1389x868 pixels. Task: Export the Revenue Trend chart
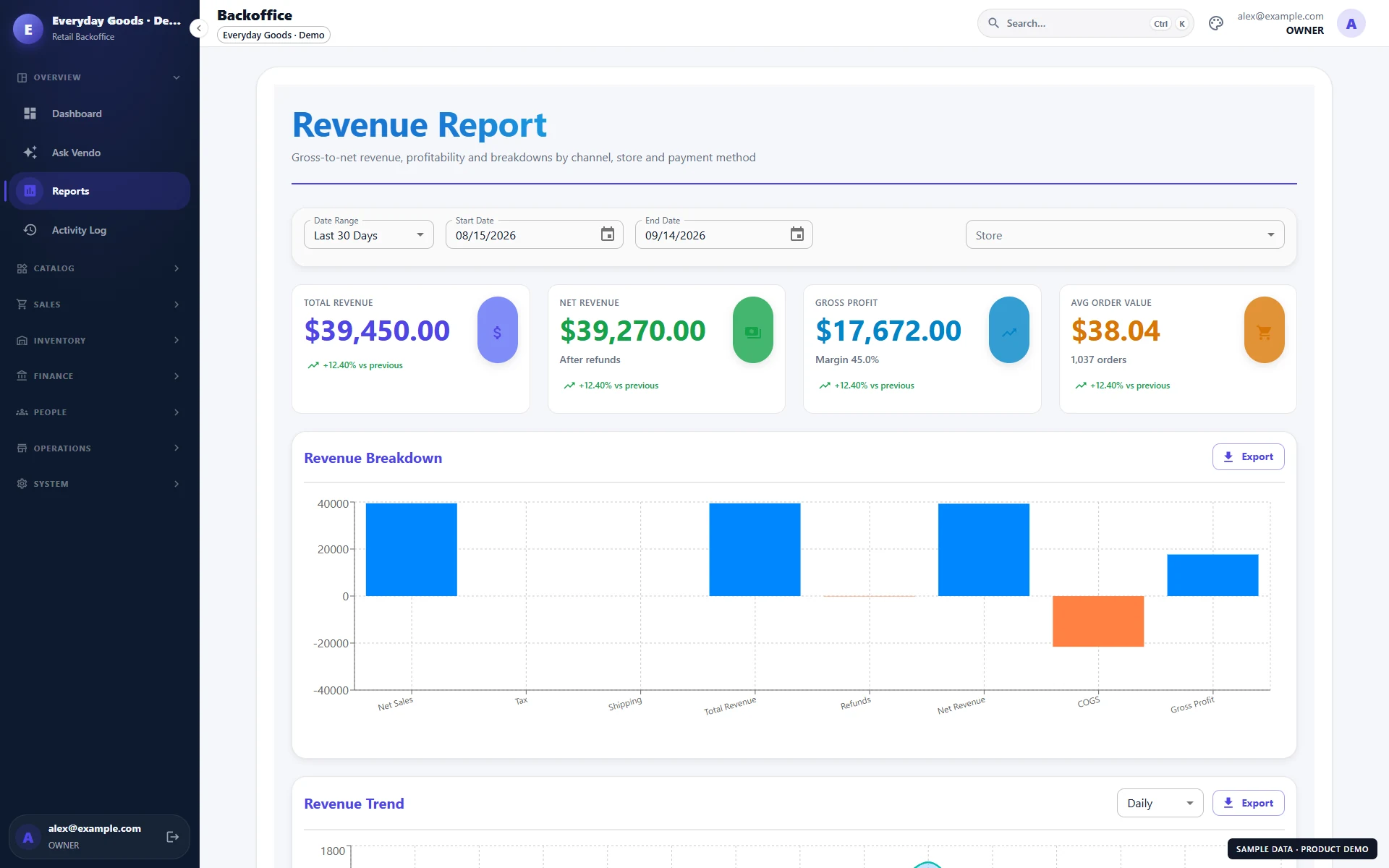[x=1248, y=803]
